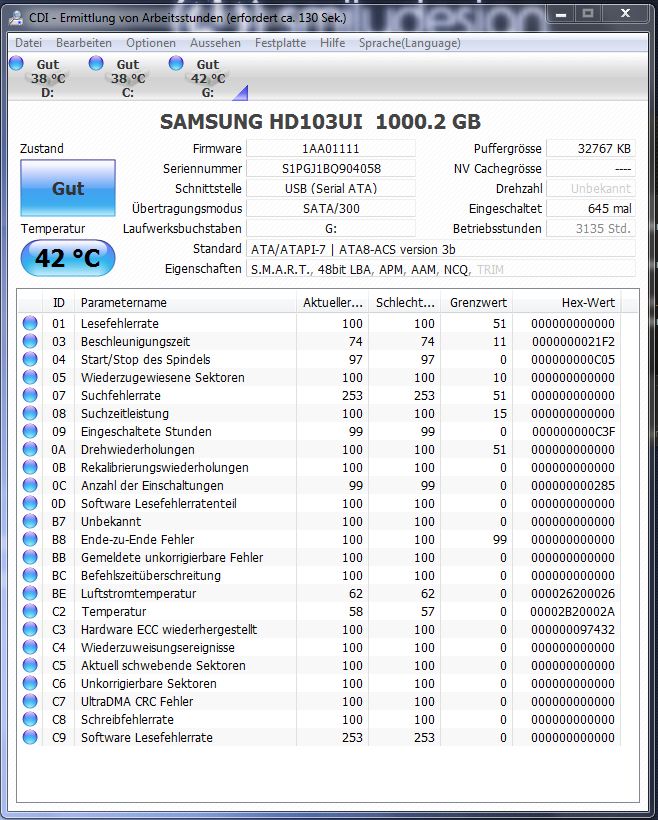Click the status orb of Wiederzugewiesene Sektoren row
Viewport: 658px width, 820px height.
point(30,377)
